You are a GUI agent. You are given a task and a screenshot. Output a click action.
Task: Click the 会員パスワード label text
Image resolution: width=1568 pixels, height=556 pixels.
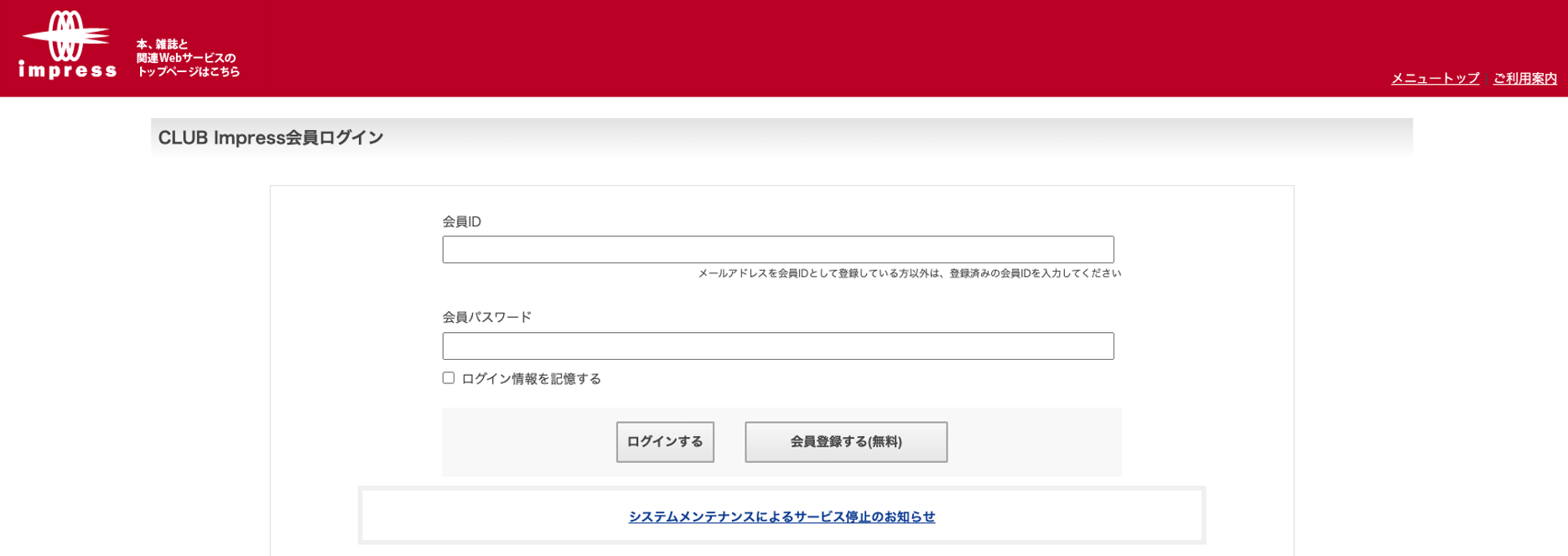487,317
